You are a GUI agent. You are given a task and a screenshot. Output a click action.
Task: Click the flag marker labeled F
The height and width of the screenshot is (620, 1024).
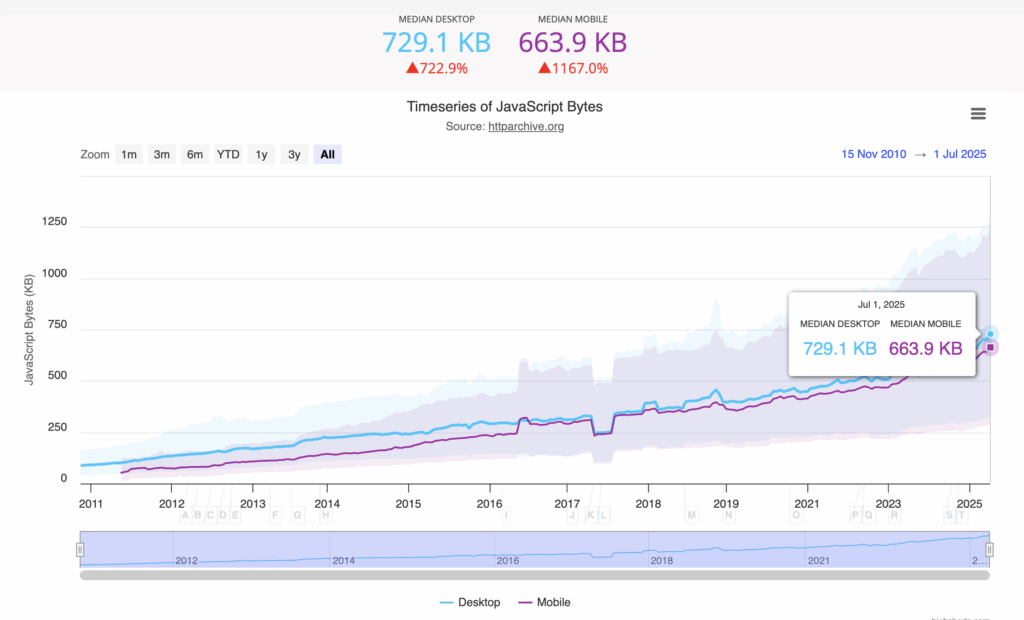[275, 515]
